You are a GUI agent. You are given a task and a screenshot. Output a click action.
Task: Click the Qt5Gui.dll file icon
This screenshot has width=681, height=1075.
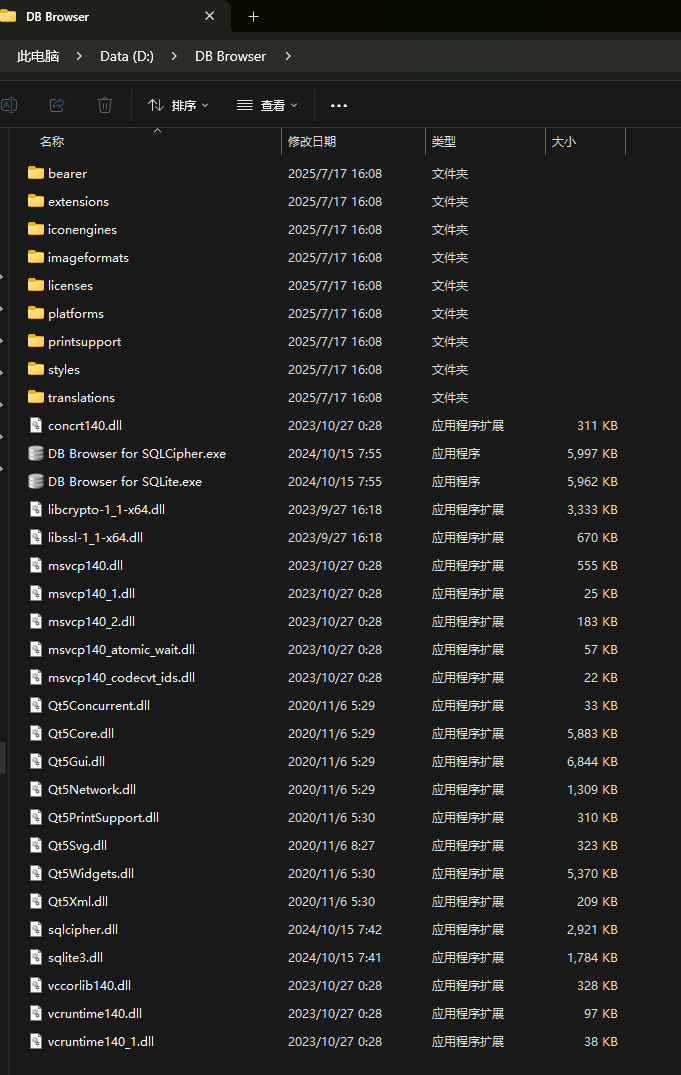36,761
